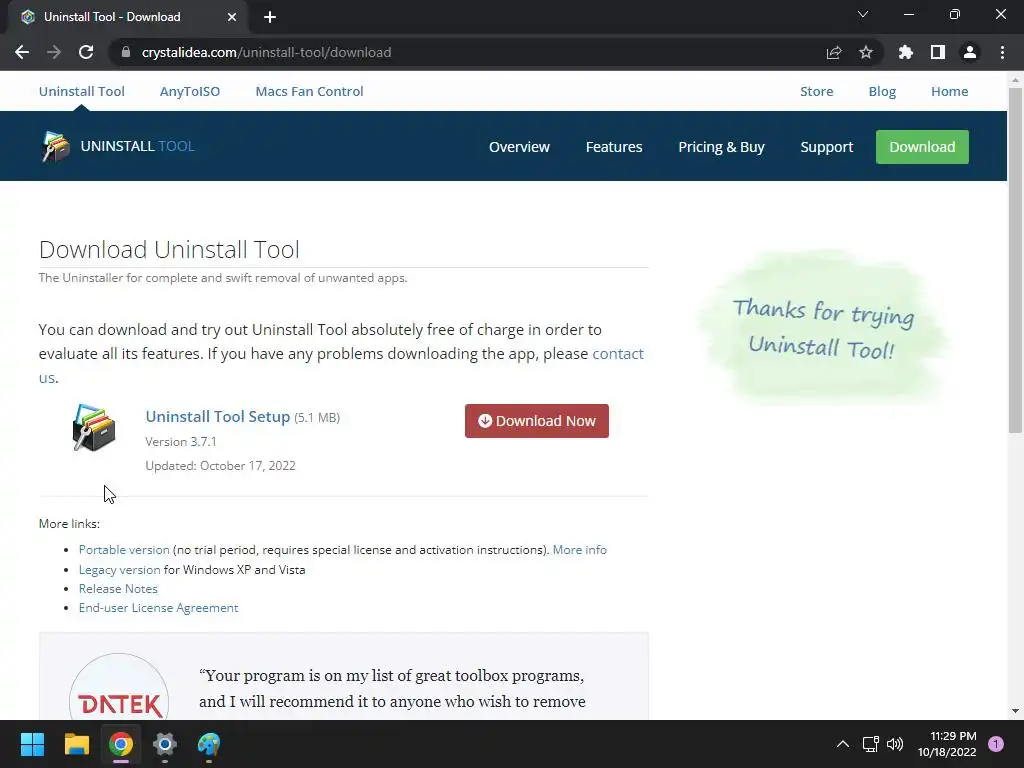The height and width of the screenshot is (768, 1024).
Task: Click the volume speaker icon in tray
Action: coord(895,744)
